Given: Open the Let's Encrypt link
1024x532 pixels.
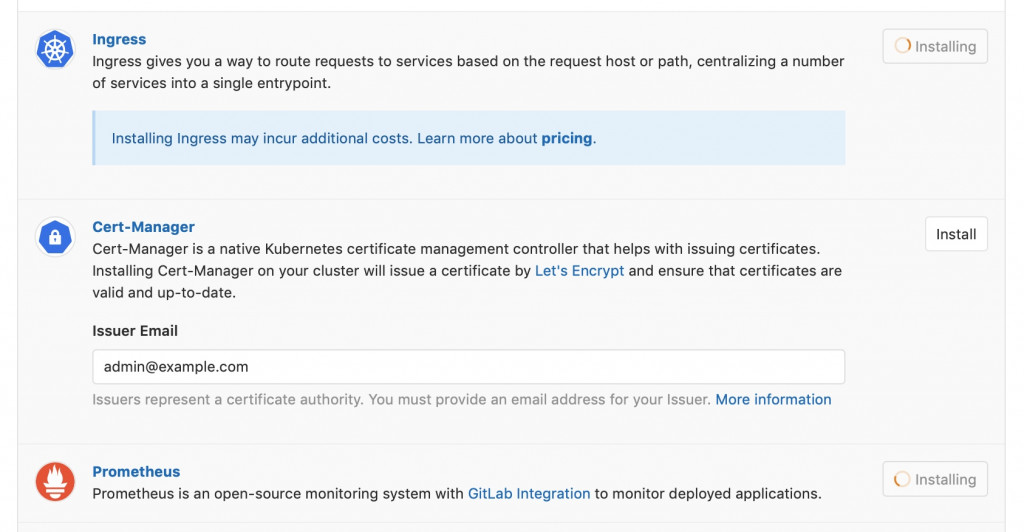Looking at the screenshot, I should pyautogui.click(x=579, y=271).
